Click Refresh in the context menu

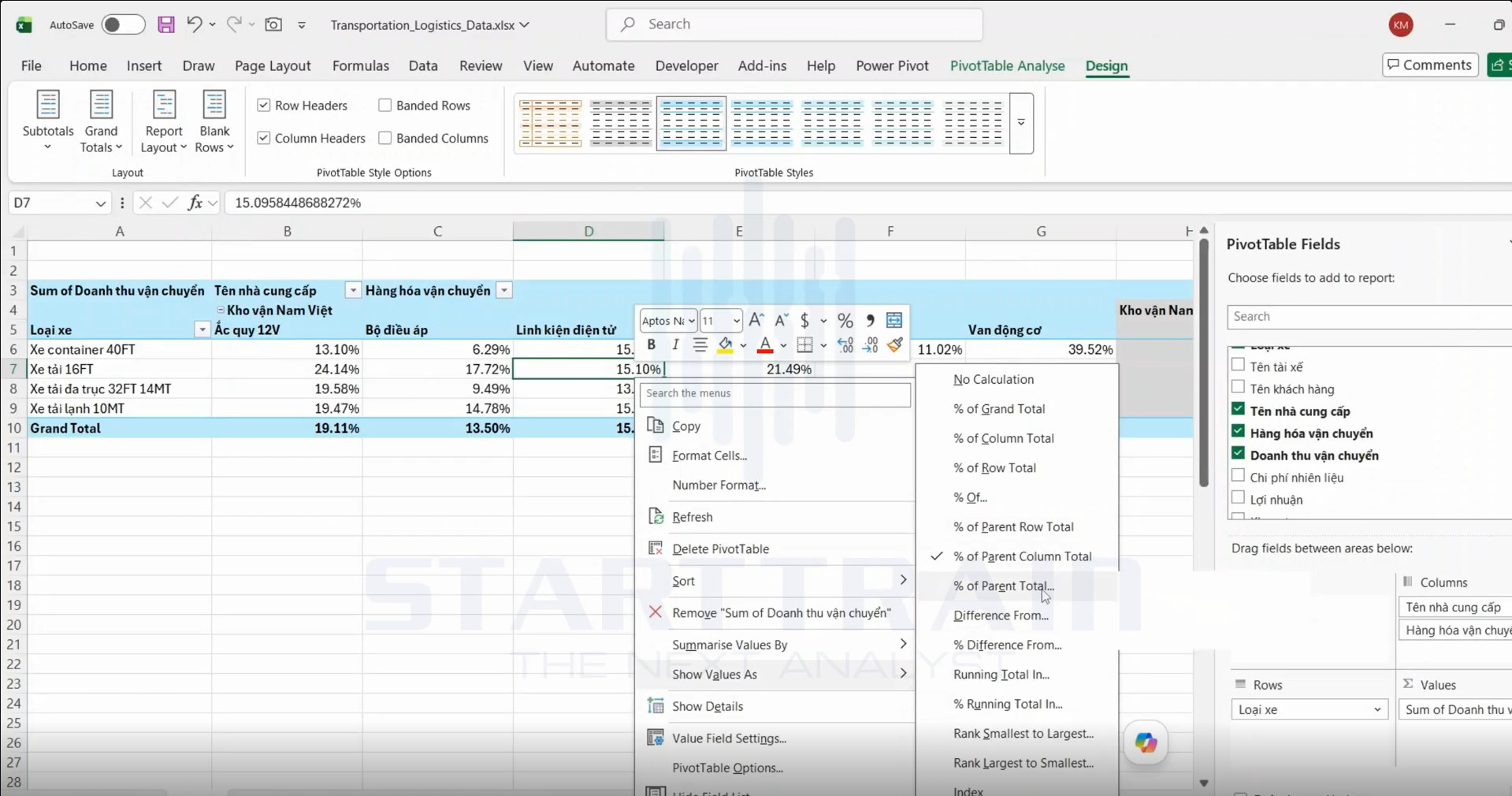[x=775, y=517]
